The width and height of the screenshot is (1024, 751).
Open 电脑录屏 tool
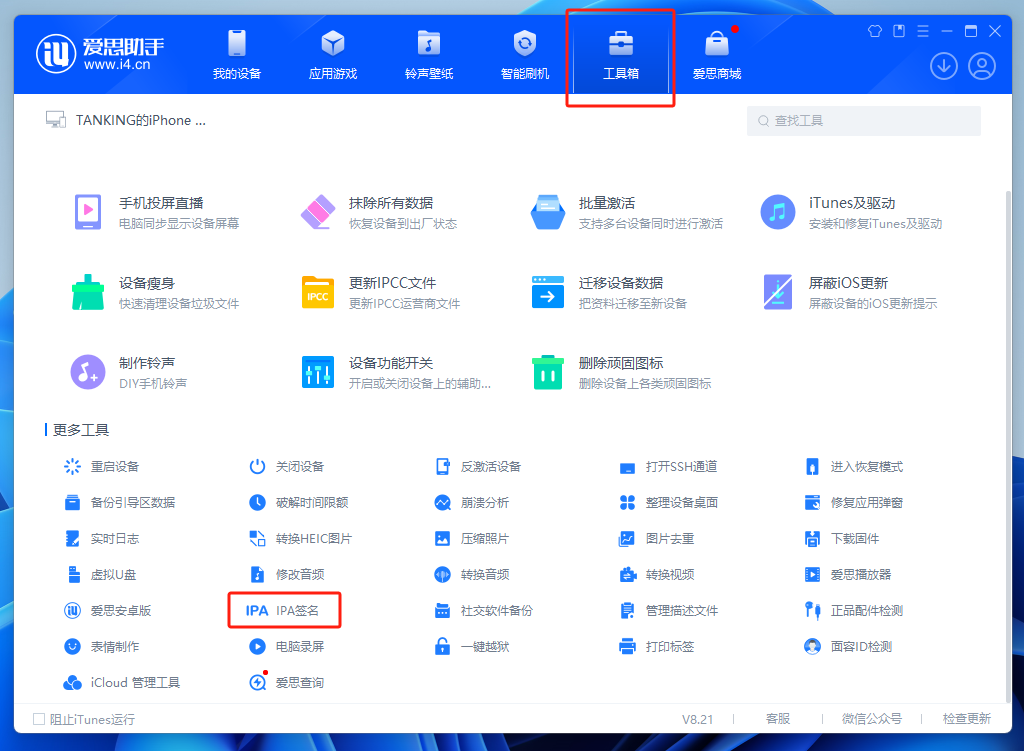[x=287, y=646]
